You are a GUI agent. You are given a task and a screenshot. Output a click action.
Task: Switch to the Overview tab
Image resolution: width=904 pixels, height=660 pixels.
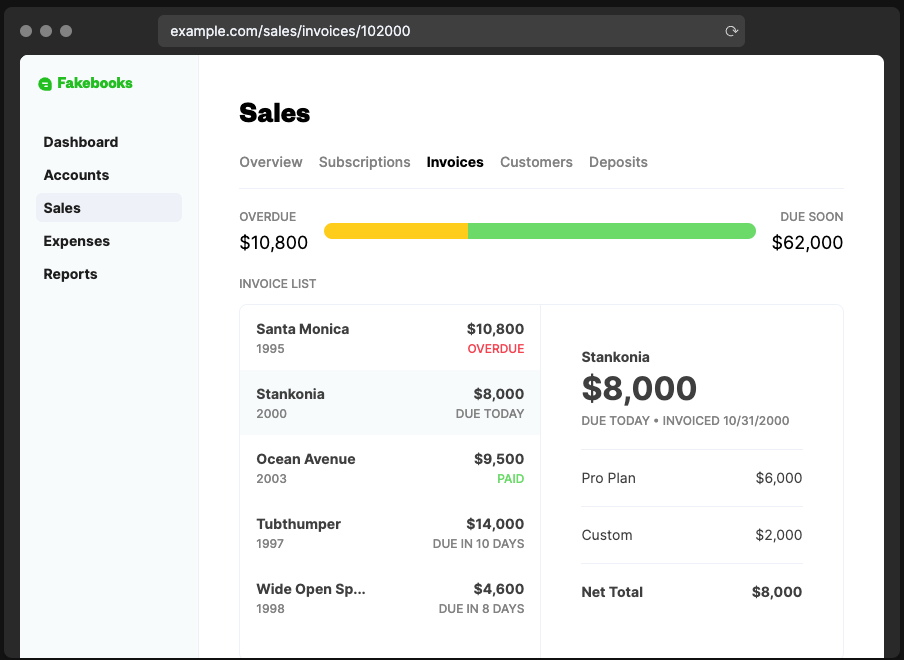coord(270,162)
